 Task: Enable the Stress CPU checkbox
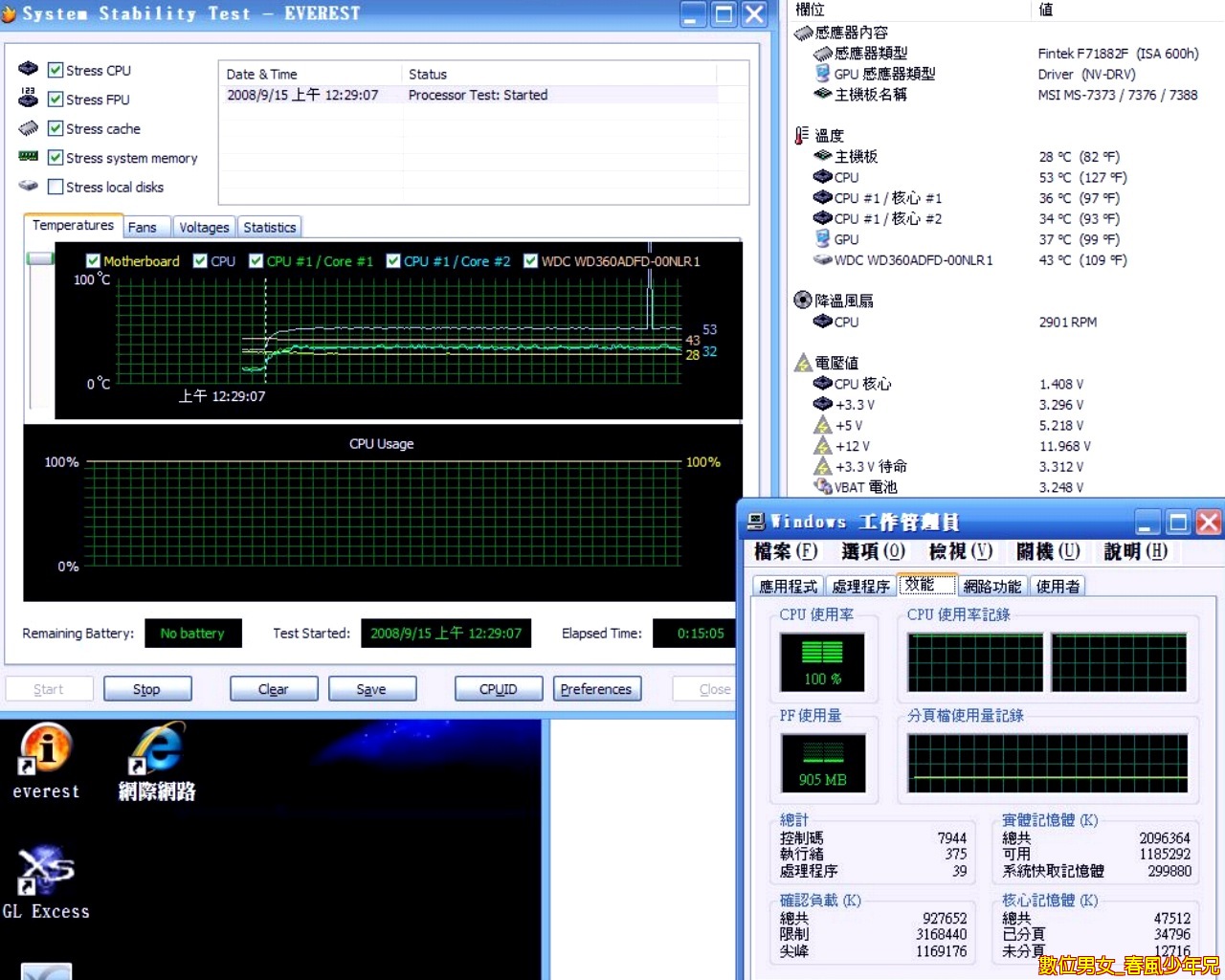(x=56, y=70)
